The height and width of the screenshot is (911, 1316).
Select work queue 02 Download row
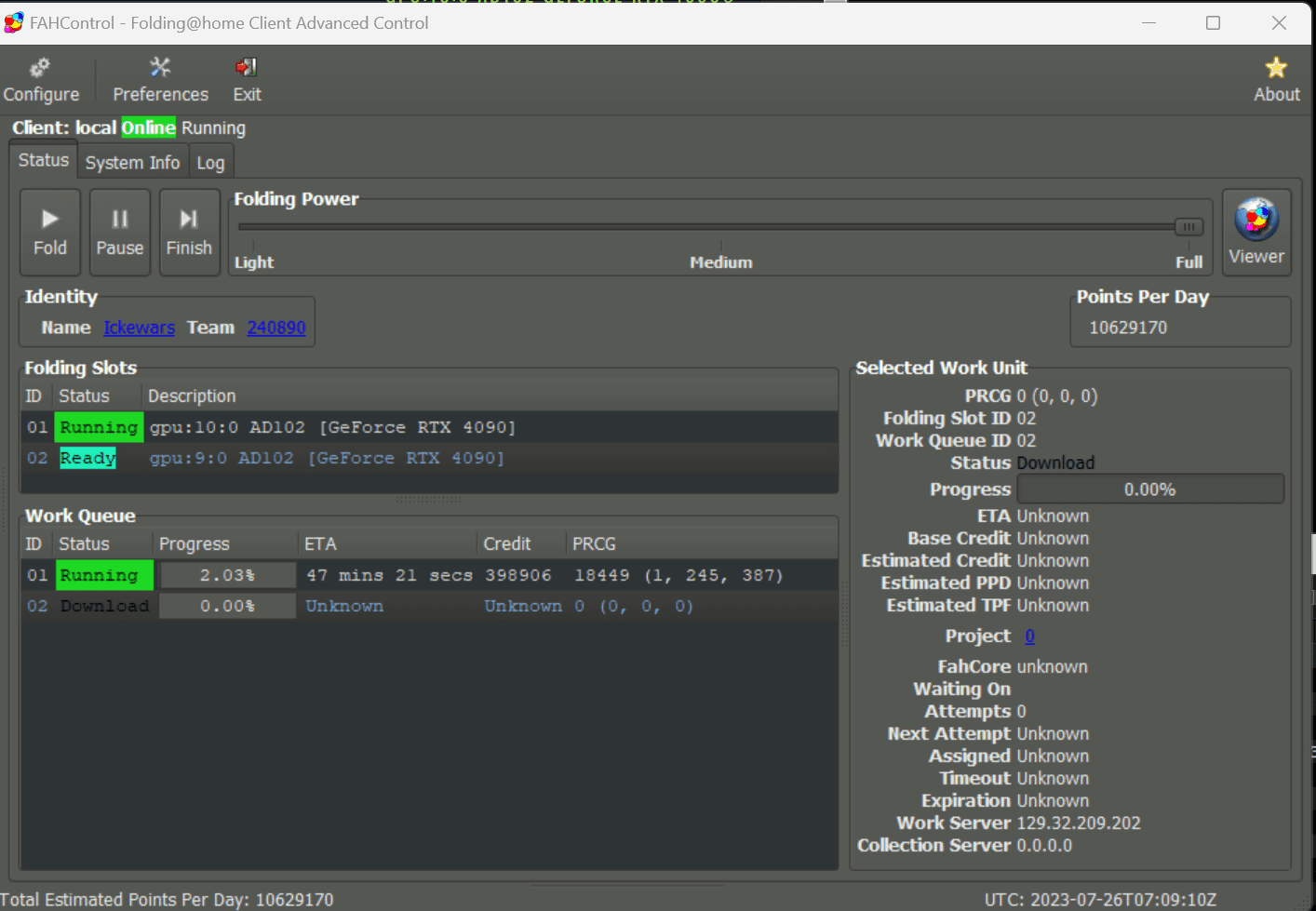click(429, 606)
